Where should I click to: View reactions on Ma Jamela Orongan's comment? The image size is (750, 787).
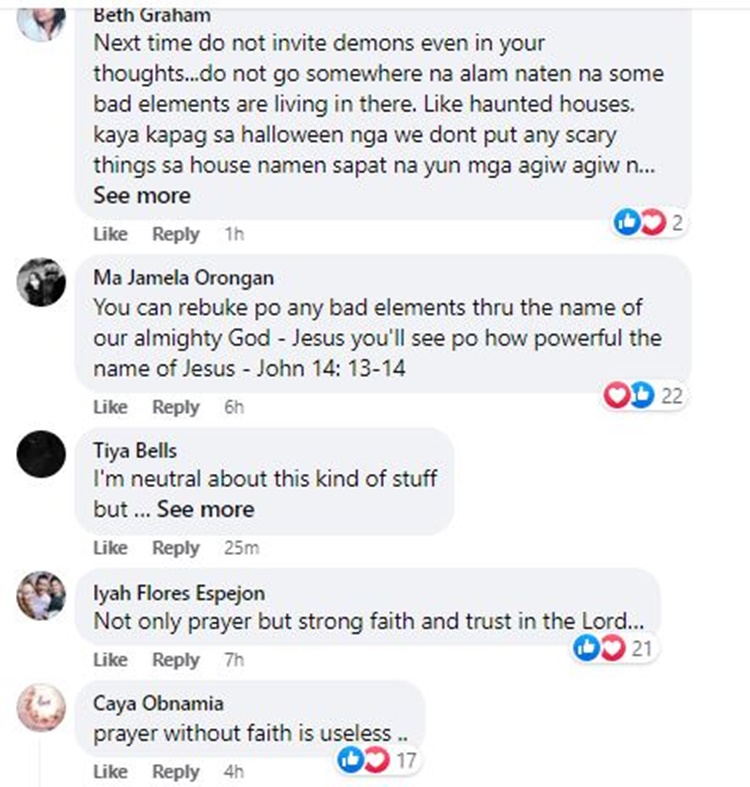click(644, 396)
